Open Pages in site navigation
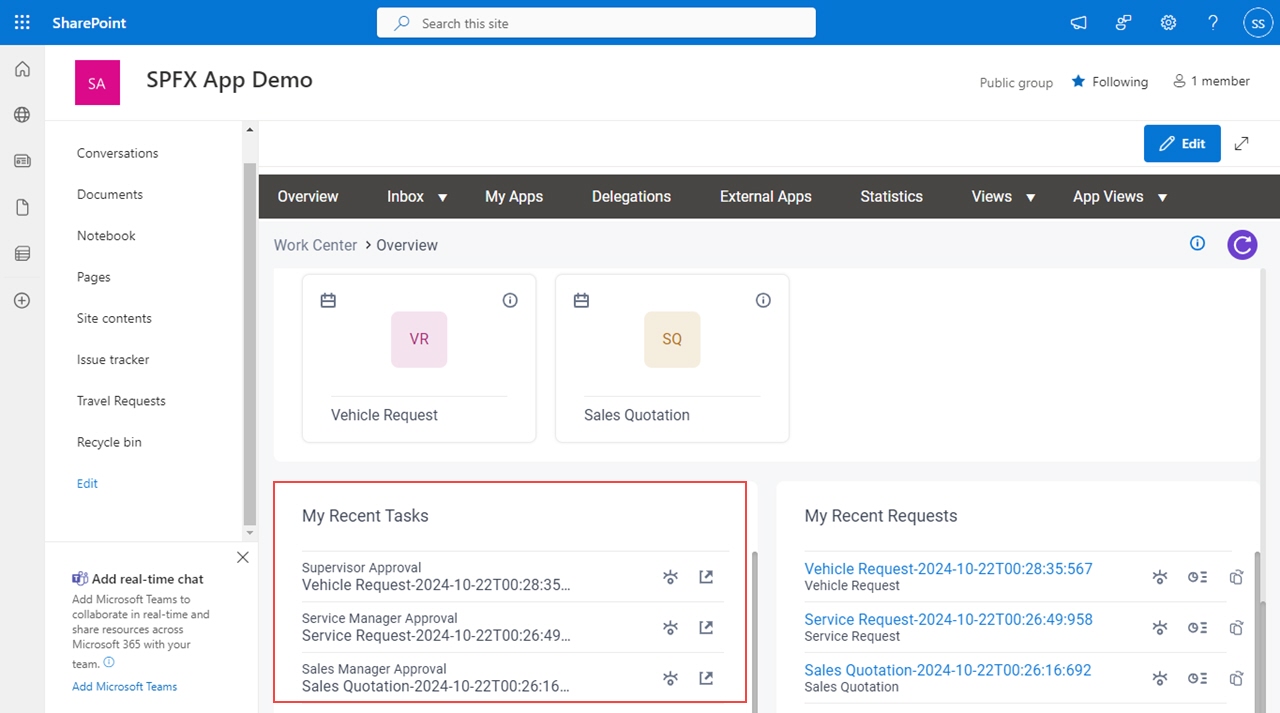1280x713 pixels. pyautogui.click(x=94, y=277)
